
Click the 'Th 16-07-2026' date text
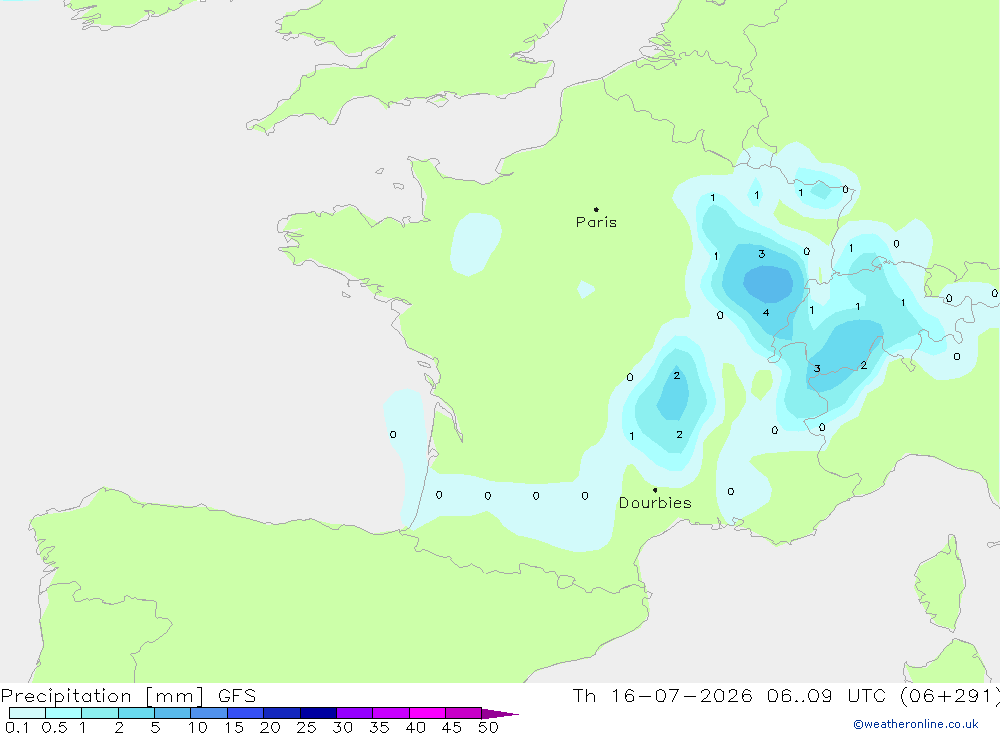662,695
